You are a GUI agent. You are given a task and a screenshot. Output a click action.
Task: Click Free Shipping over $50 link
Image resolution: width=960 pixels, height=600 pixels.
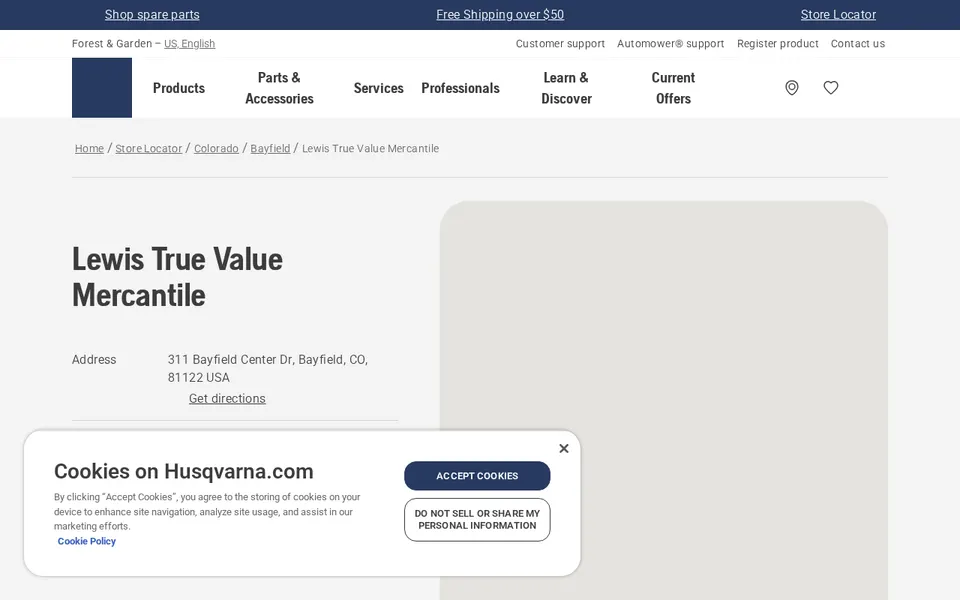(500, 14)
